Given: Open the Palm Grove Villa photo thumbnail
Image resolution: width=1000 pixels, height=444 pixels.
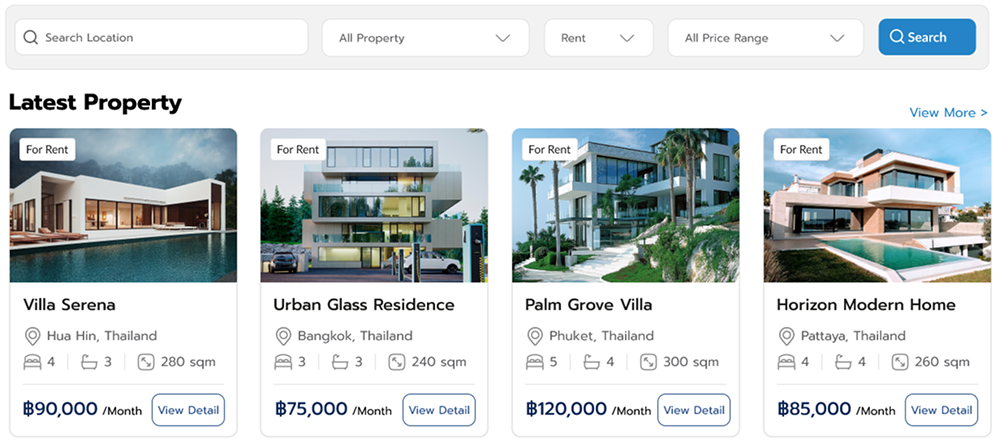Looking at the screenshot, I should click(625, 205).
